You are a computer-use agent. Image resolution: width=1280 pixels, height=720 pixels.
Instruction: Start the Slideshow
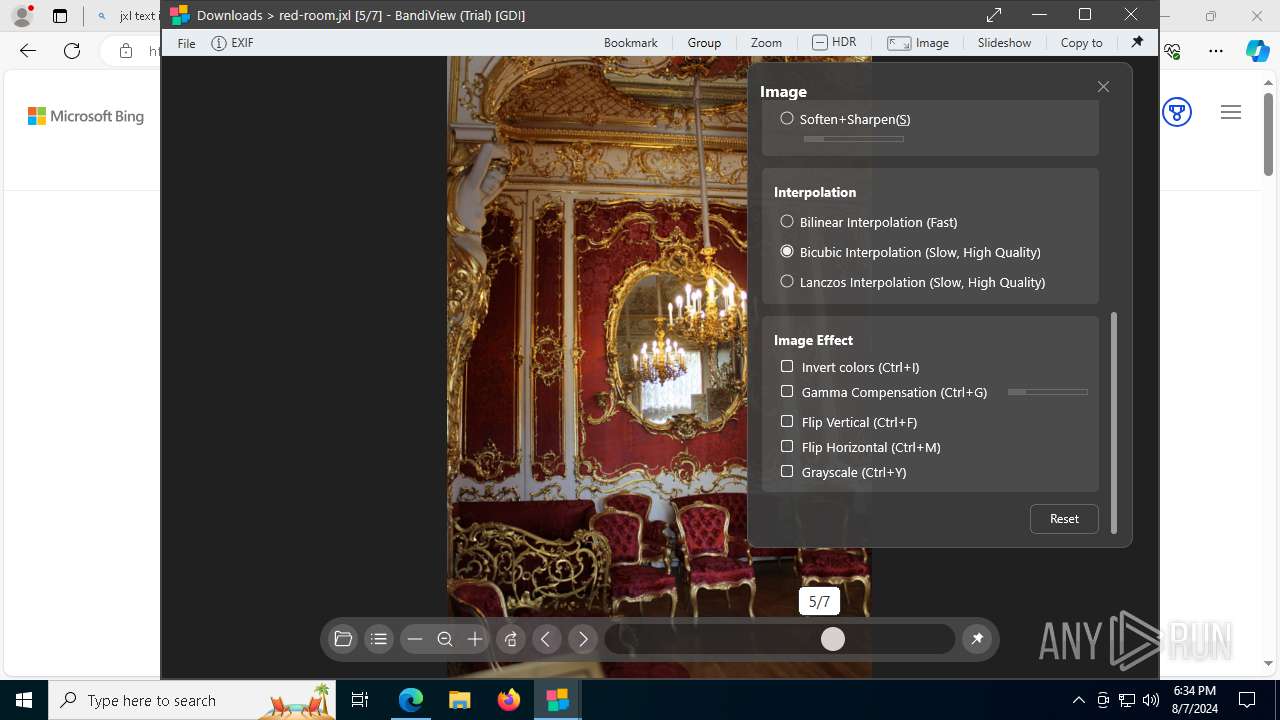[x=1004, y=43]
